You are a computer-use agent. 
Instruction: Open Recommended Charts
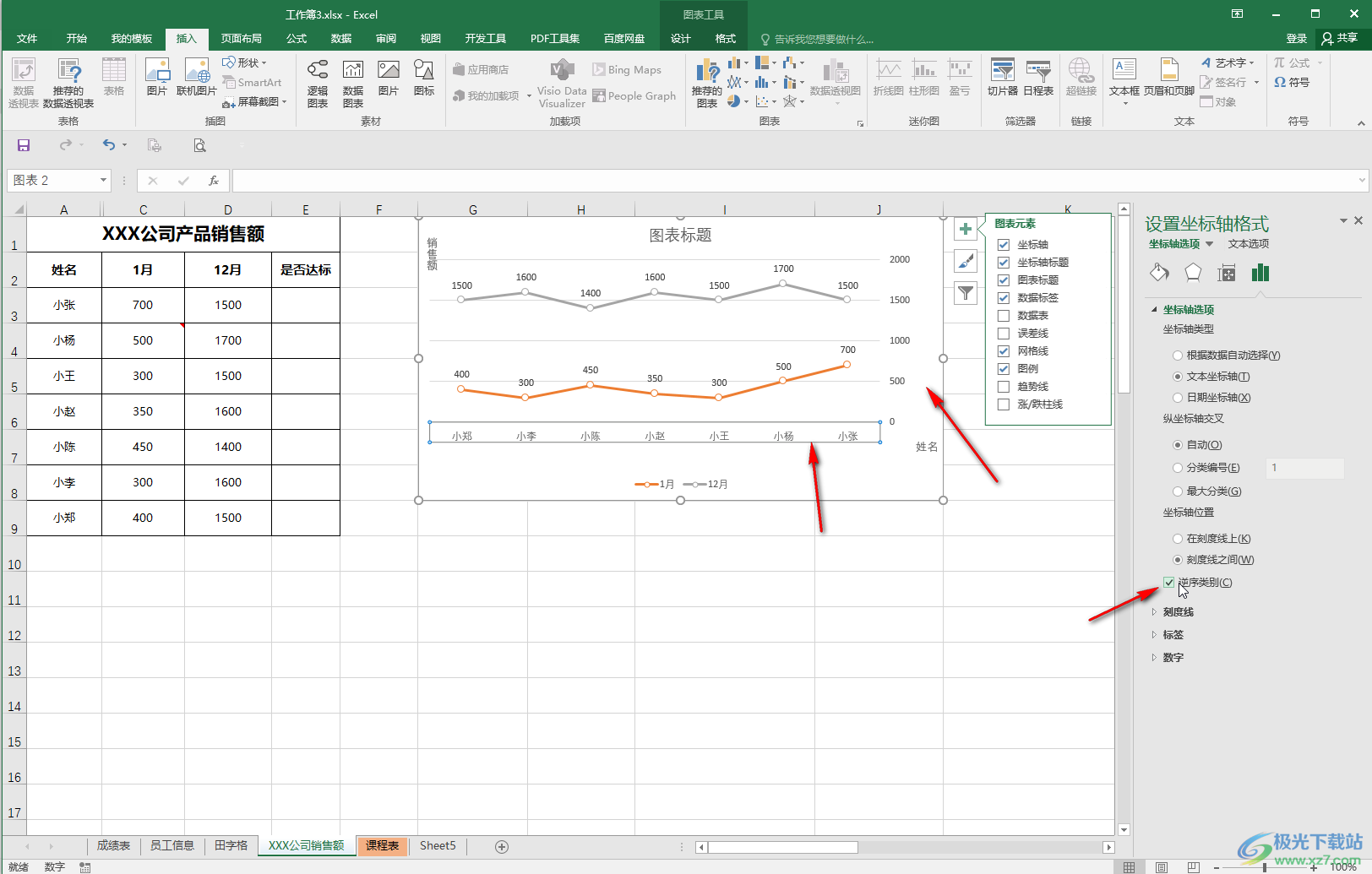coord(706,83)
